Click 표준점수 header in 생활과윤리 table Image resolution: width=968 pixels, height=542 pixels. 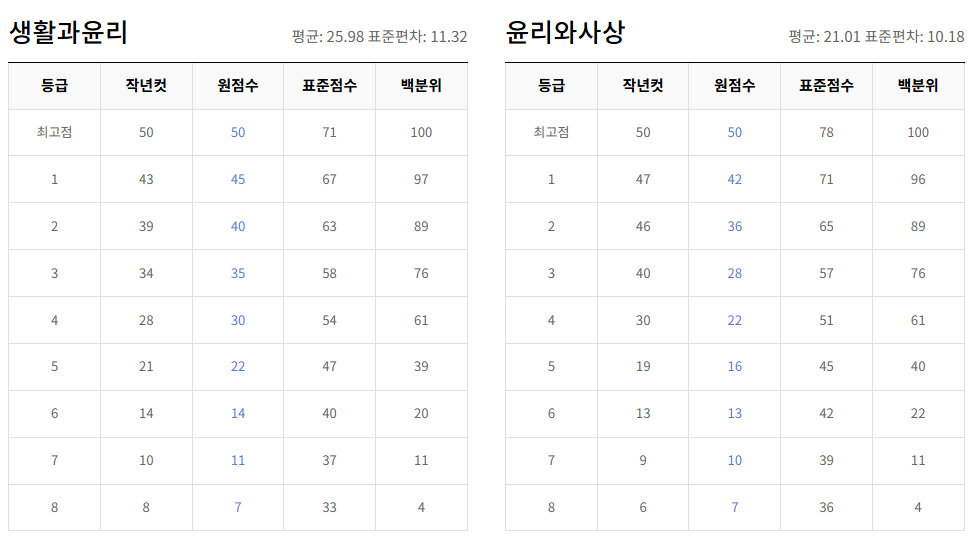[330, 85]
